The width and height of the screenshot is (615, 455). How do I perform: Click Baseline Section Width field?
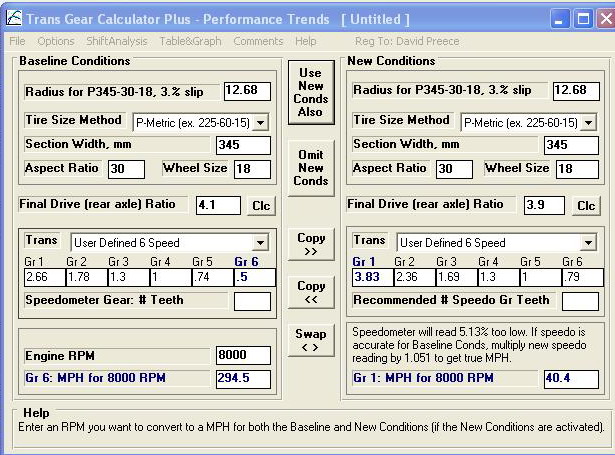(x=243, y=145)
